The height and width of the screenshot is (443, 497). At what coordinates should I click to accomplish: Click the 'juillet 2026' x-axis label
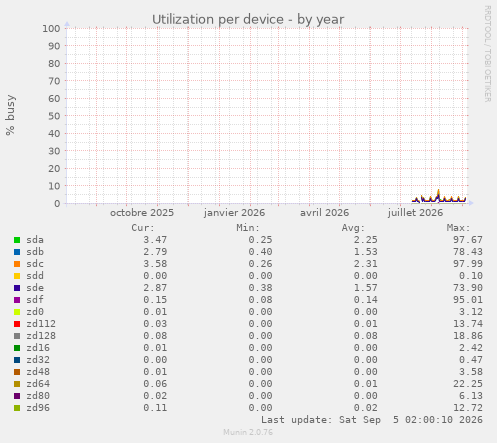click(415, 213)
